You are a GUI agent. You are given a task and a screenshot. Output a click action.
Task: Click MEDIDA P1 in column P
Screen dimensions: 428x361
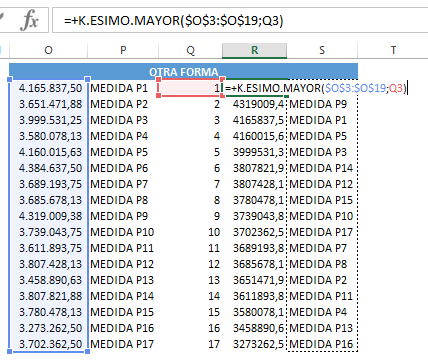click(x=119, y=88)
